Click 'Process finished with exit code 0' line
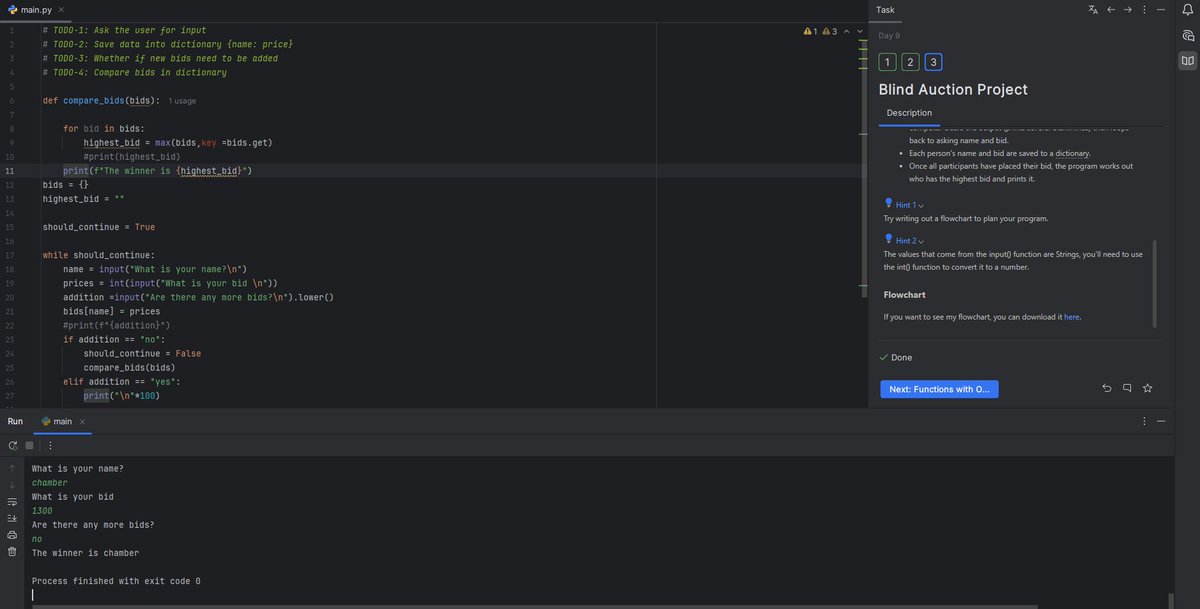1200x609 pixels. coord(116,581)
